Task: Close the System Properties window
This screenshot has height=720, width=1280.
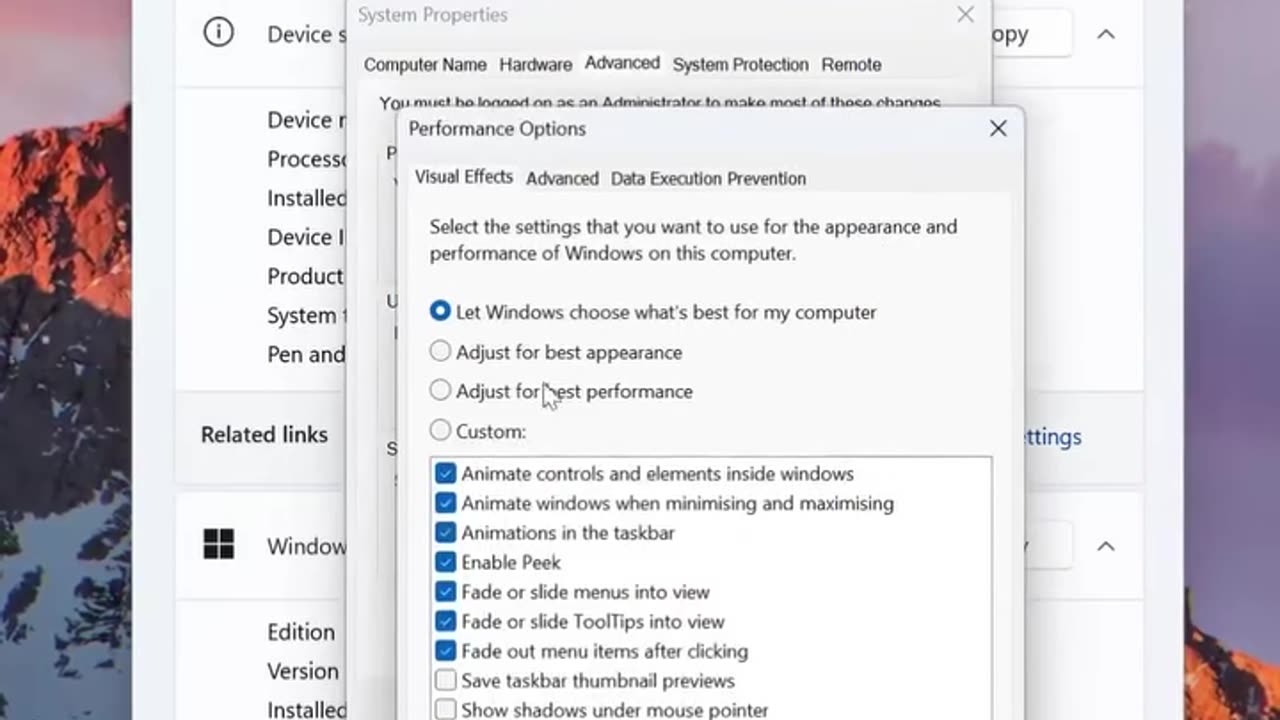Action: [965, 15]
